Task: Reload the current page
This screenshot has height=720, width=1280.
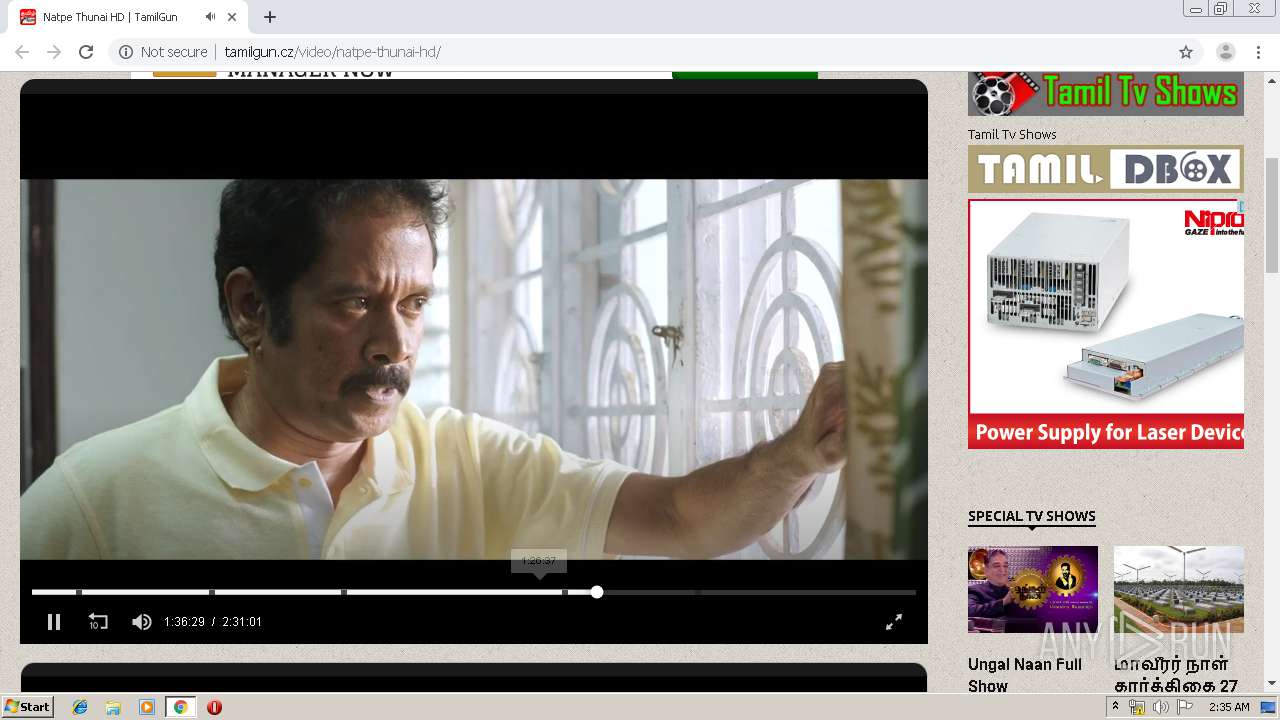Action: tap(86, 52)
